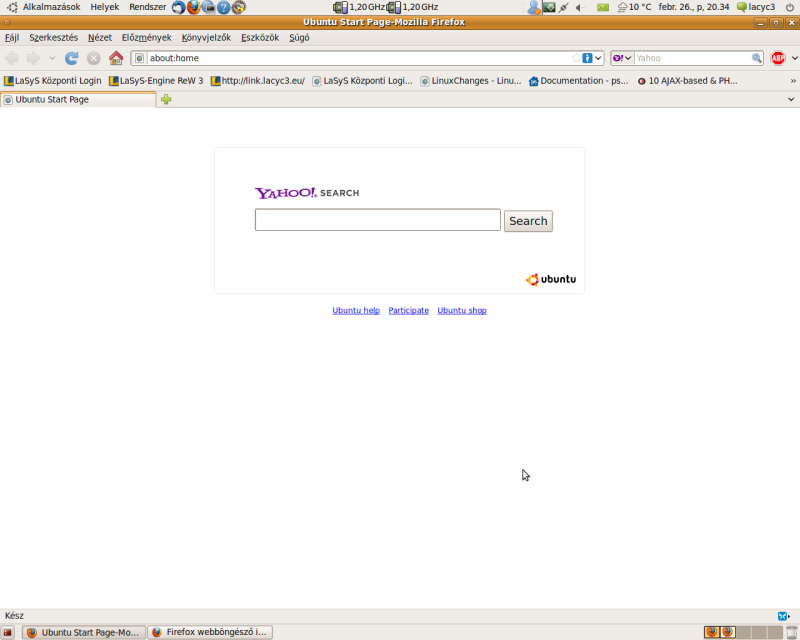Click the network connection plug icon

(x=564, y=7)
